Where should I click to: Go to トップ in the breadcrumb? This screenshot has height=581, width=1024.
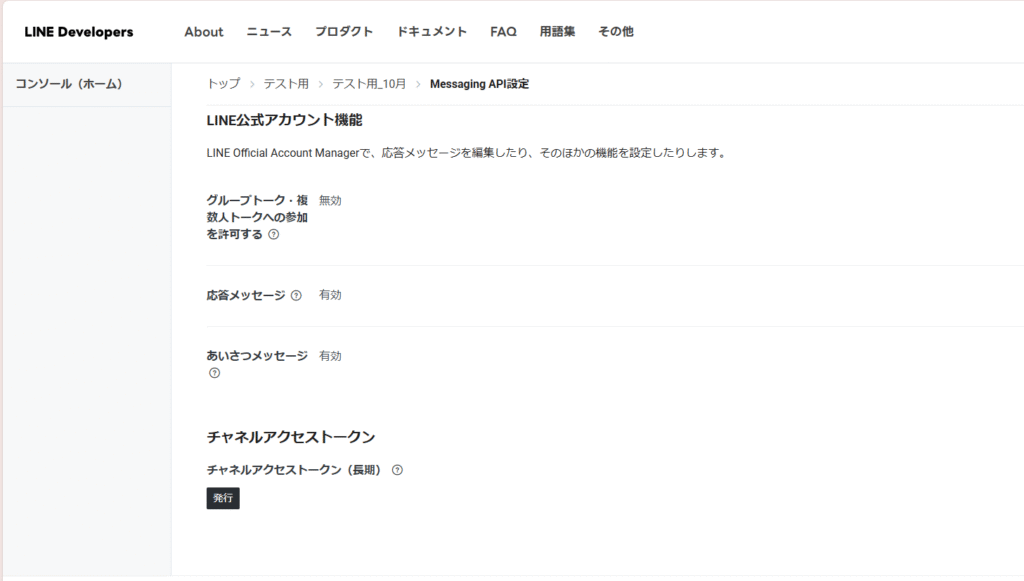(223, 84)
